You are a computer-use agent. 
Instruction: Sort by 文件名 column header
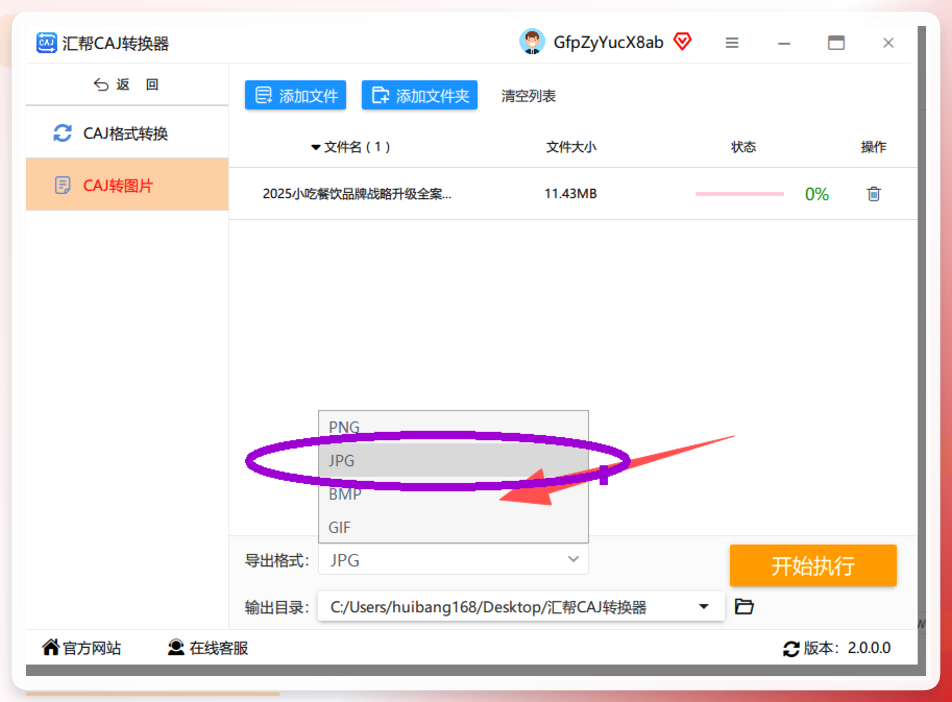[x=350, y=147]
